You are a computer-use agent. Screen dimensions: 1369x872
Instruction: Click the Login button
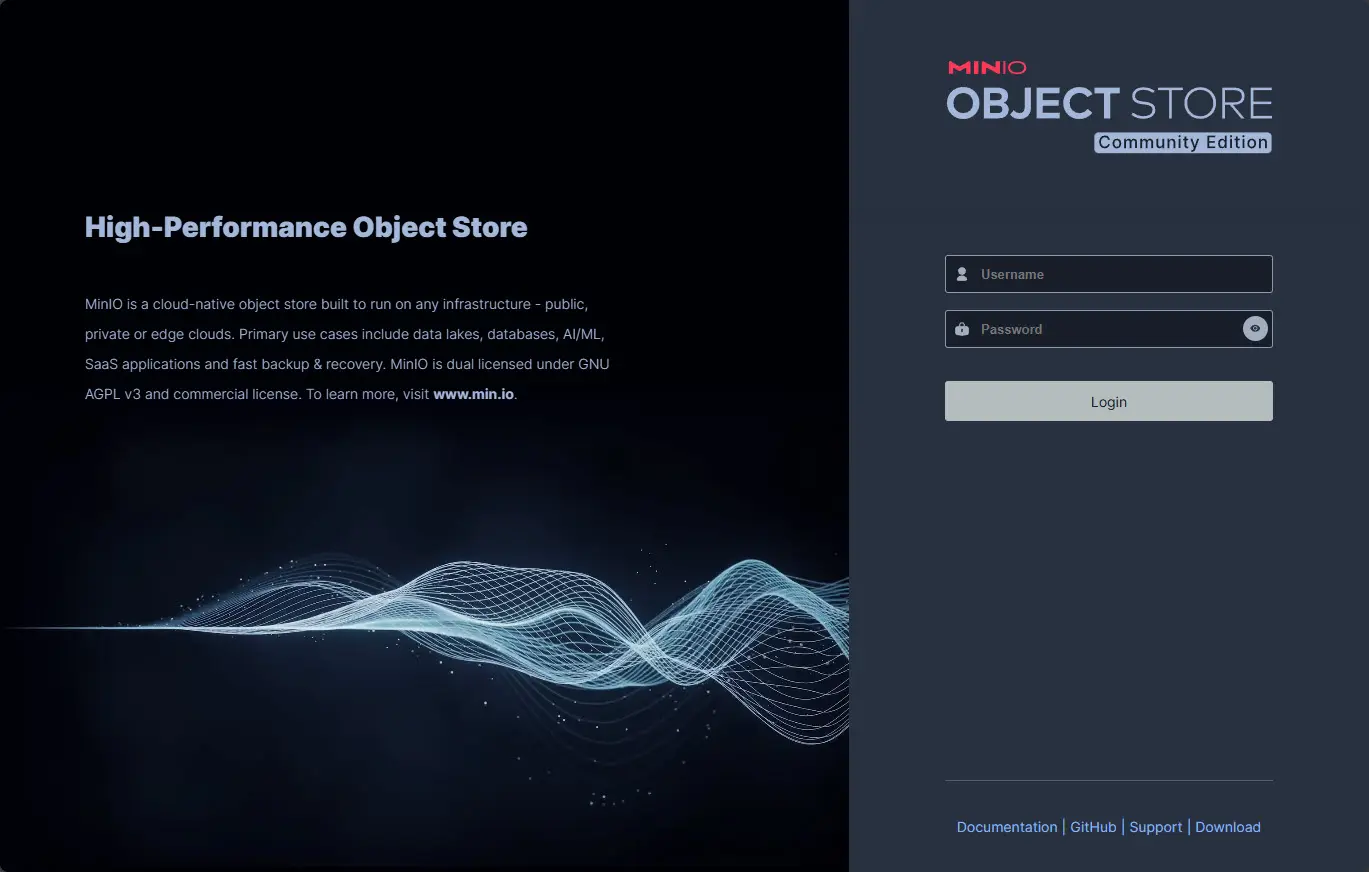point(1108,401)
